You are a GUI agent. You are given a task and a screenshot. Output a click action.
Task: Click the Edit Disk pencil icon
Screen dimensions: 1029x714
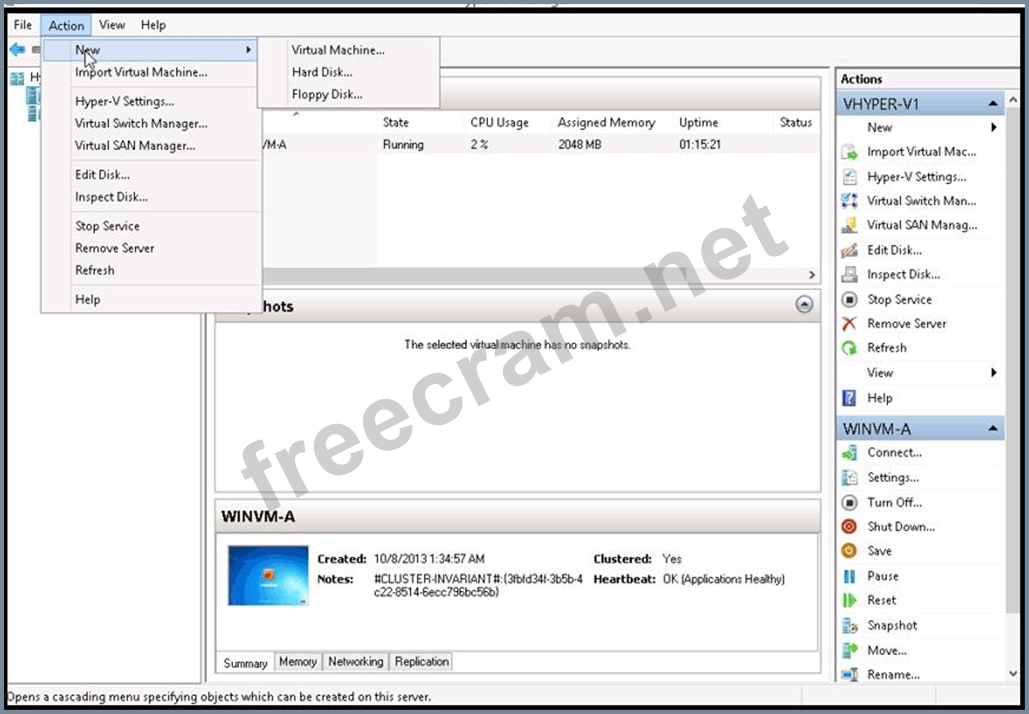[x=849, y=250]
